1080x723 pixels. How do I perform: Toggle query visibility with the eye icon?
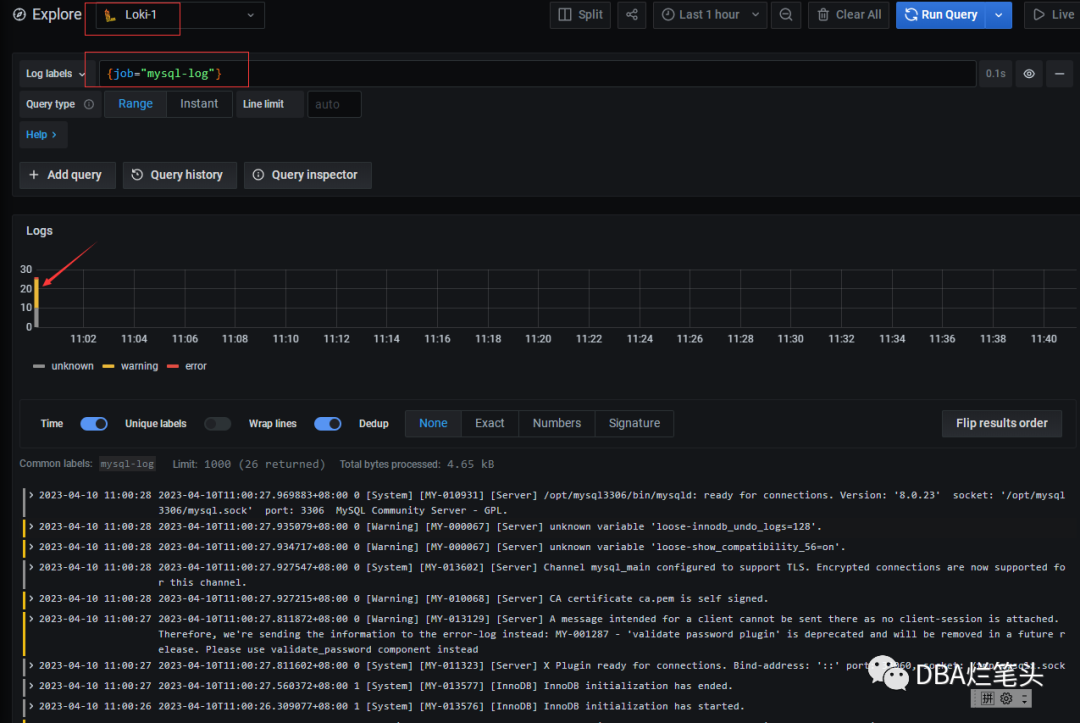pos(1029,74)
